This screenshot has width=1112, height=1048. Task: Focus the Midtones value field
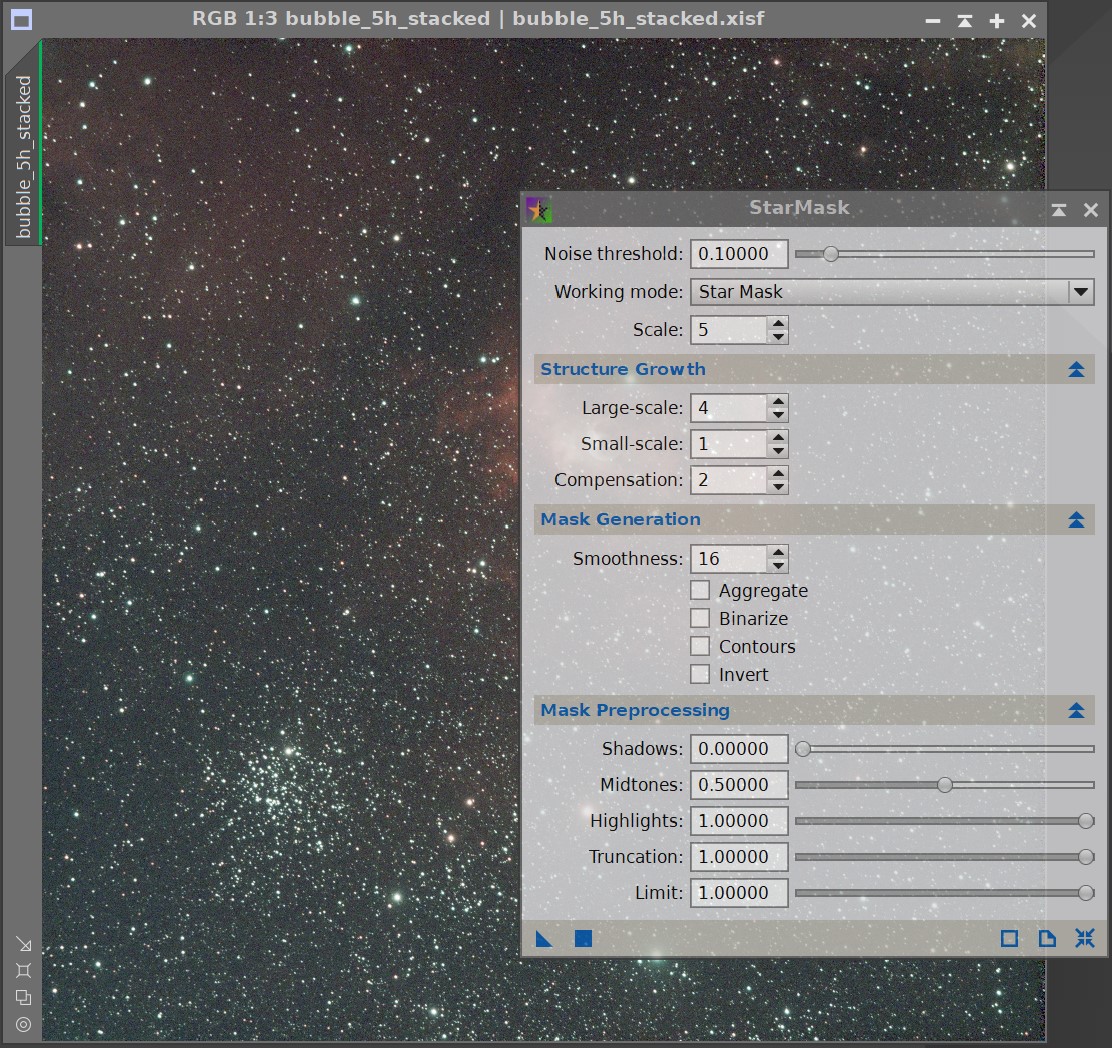pyautogui.click(x=739, y=785)
